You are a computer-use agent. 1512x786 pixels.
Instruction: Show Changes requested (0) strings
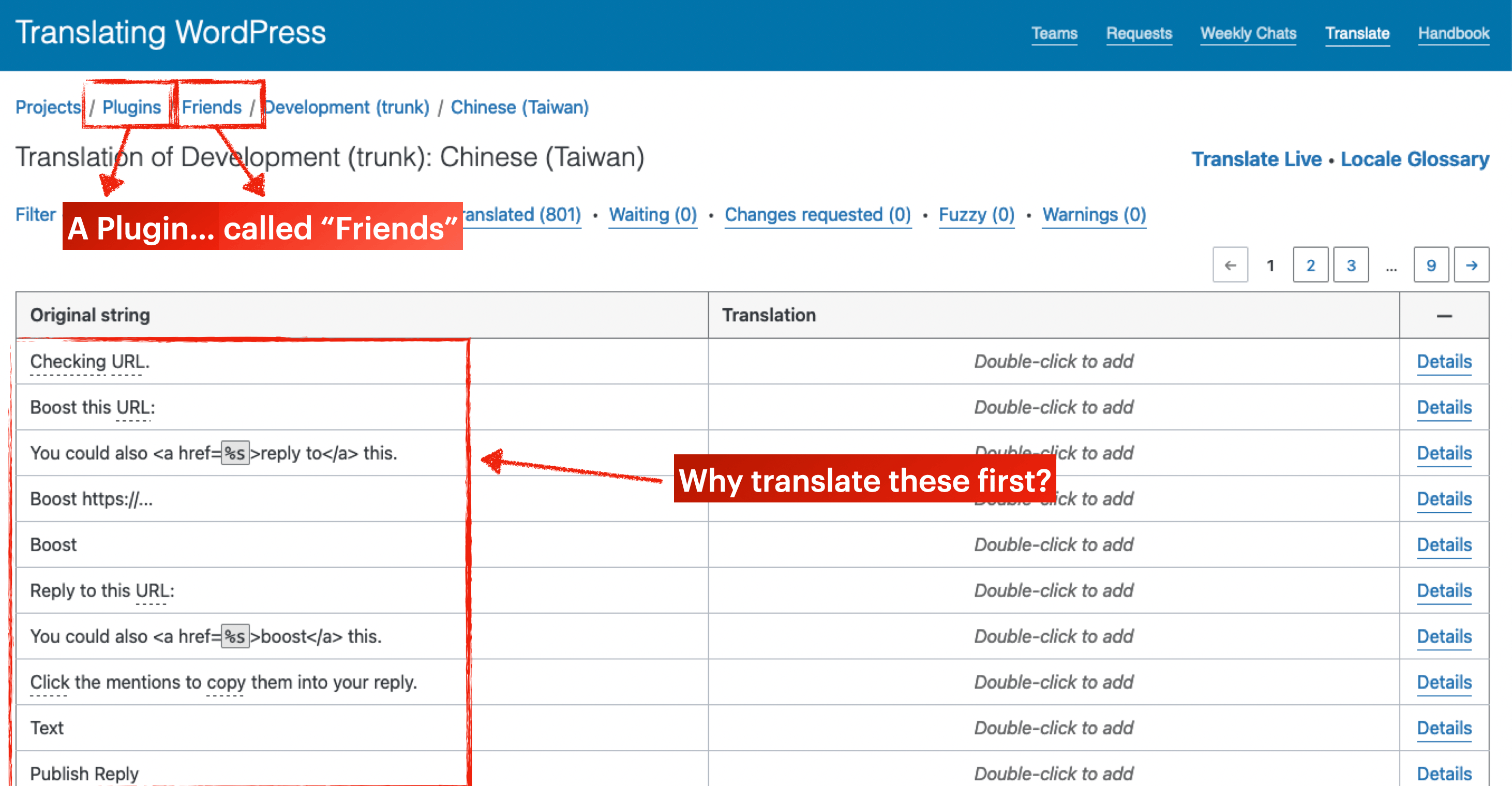817,215
